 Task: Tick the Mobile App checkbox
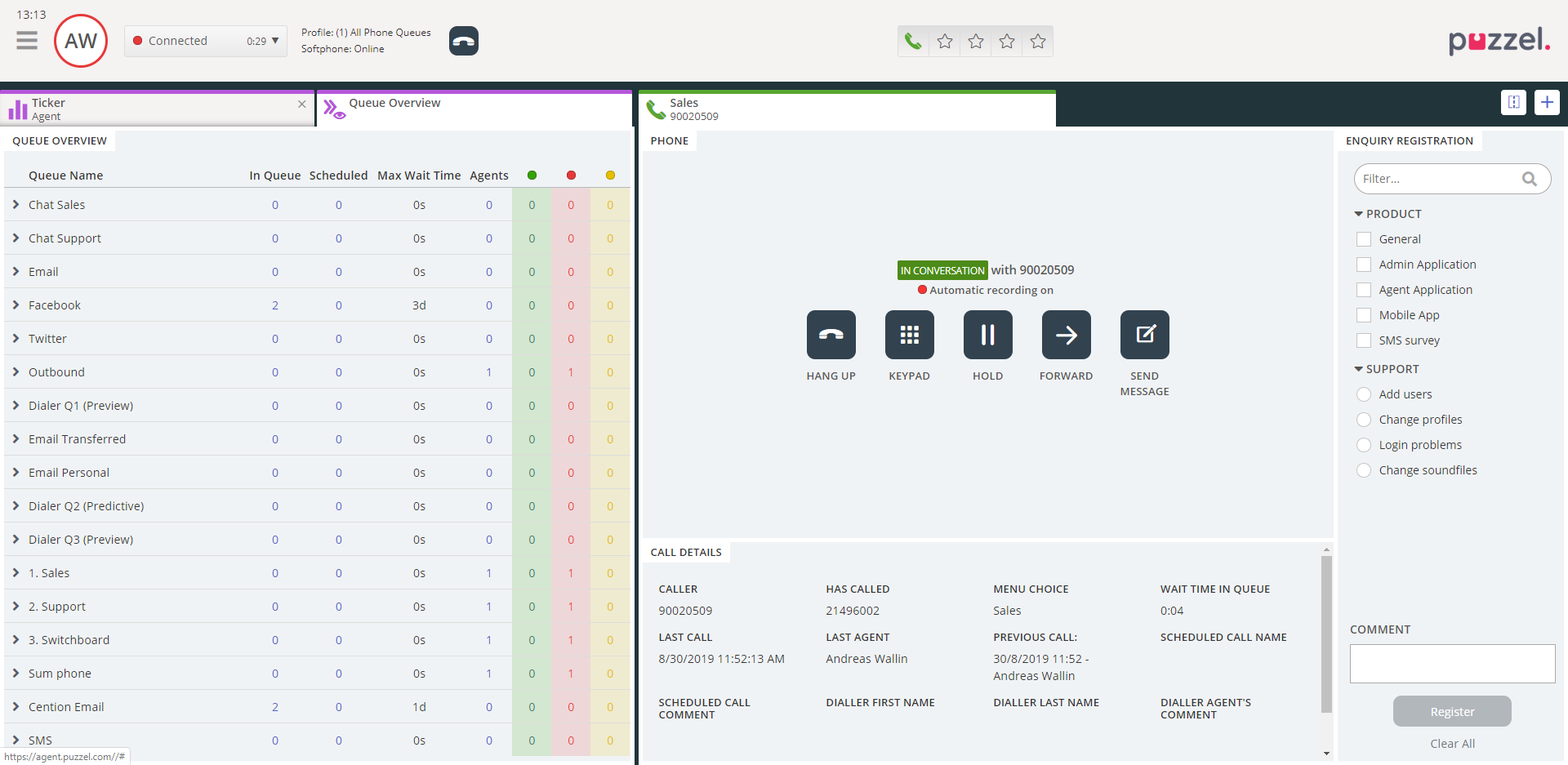coord(1364,315)
